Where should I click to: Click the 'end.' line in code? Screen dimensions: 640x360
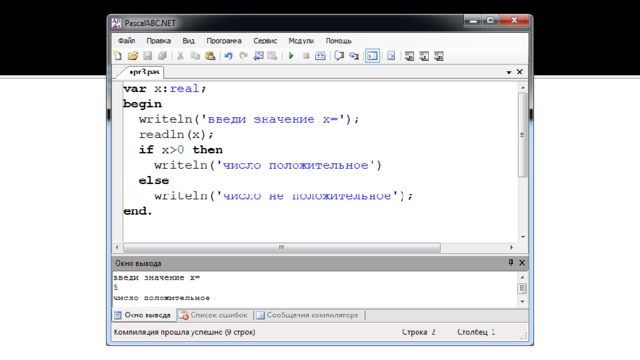138,211
